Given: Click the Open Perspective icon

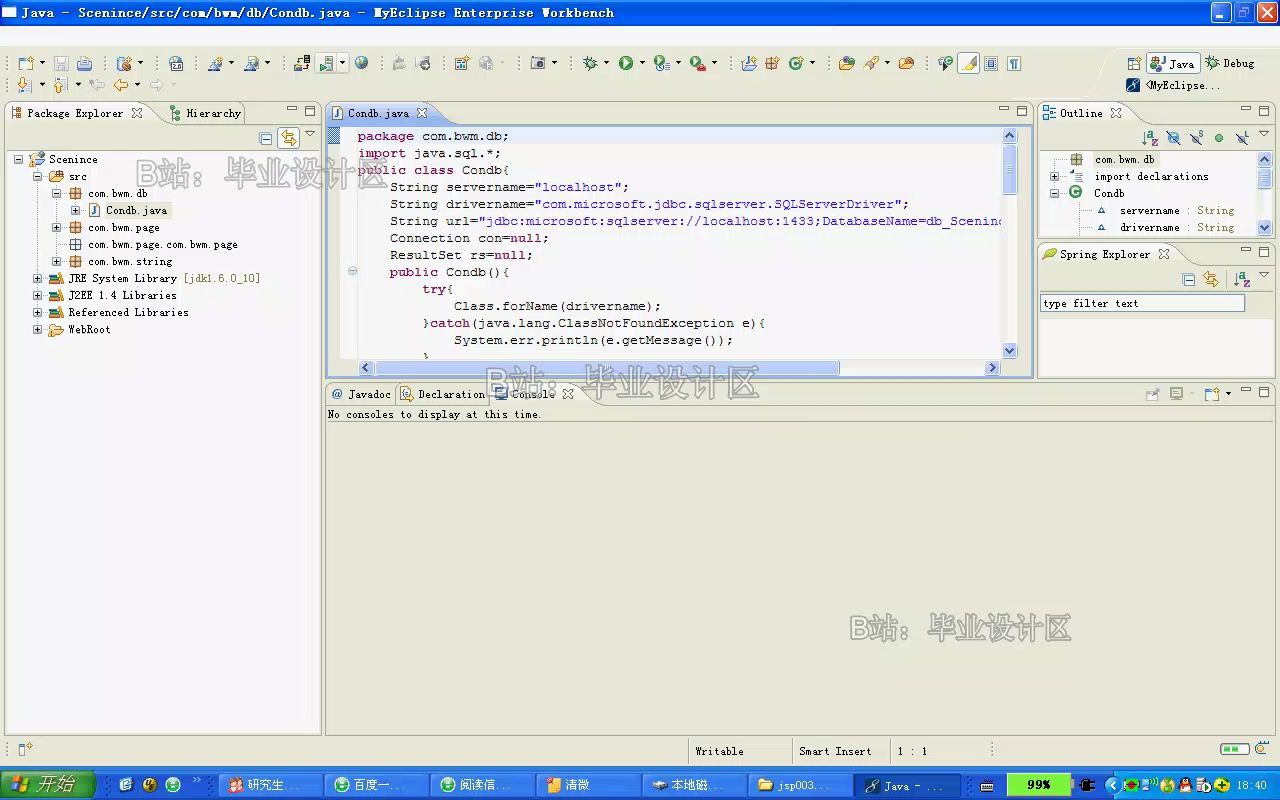Looking at the screenshot, I should pos(1134,63).
